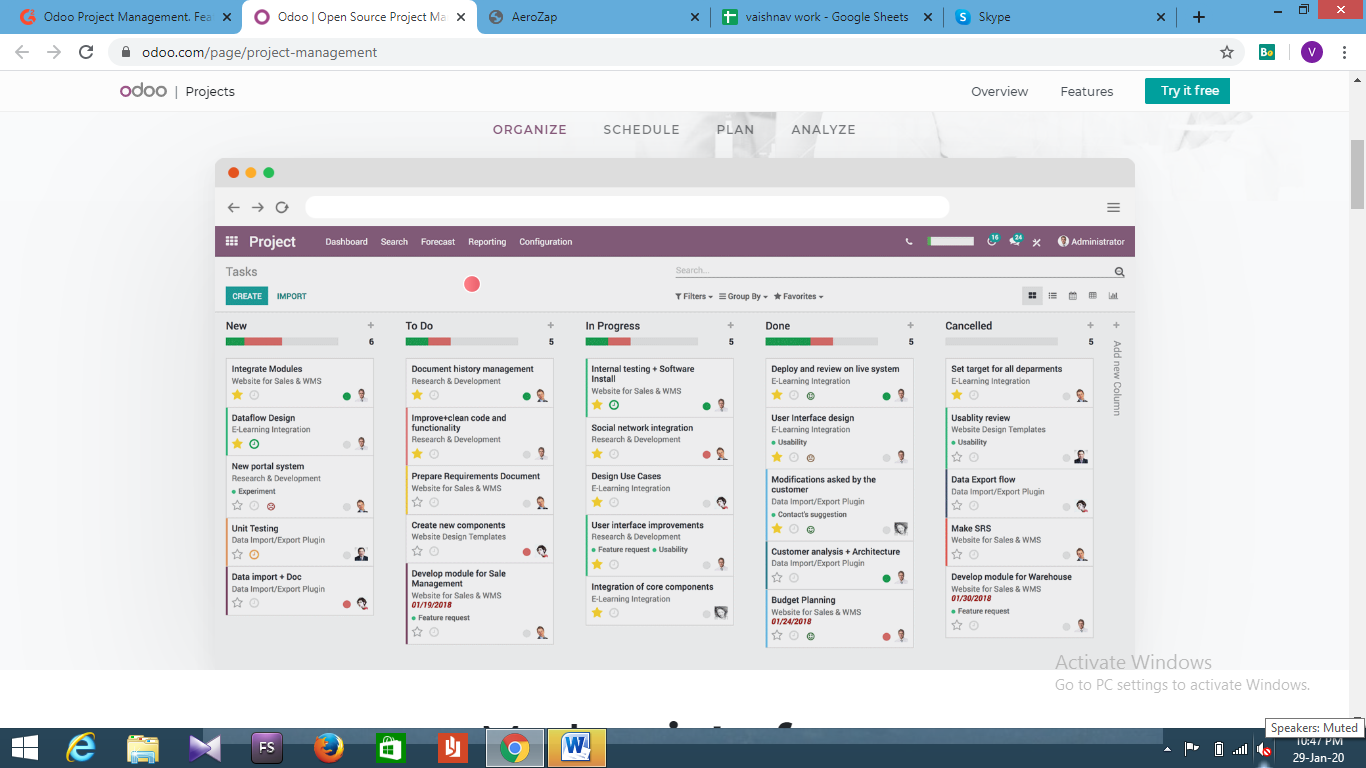
Task: Toggle star on Budget Planning card
Action: [777, 635]
